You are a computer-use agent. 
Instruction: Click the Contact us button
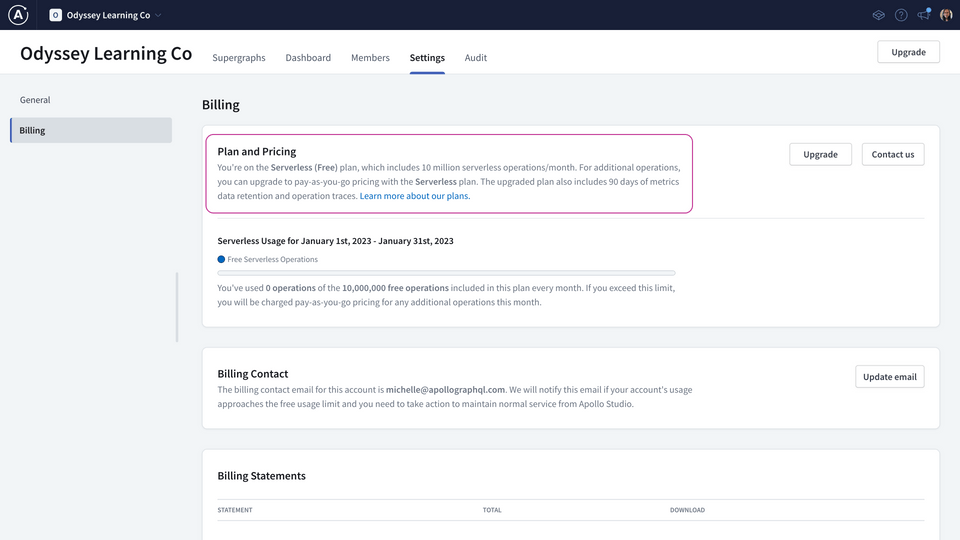(x=893, y=154)
